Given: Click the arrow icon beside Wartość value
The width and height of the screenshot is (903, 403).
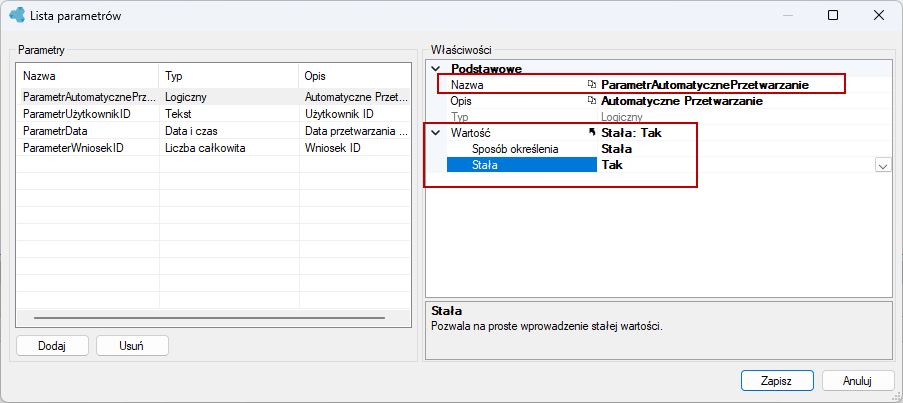Looking at the screenshot, I should 591,132.
